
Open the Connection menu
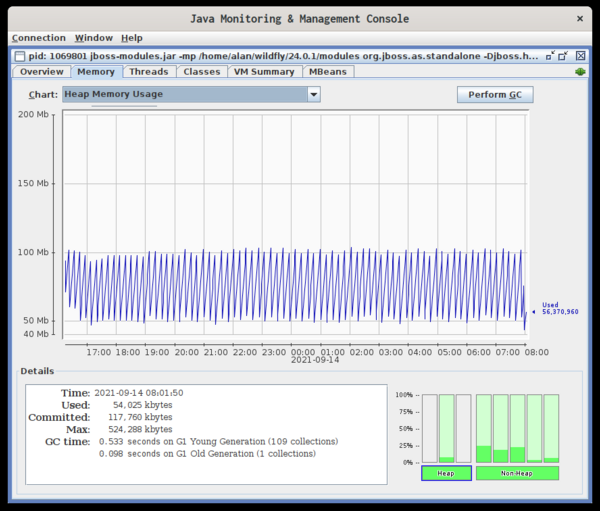38,38
